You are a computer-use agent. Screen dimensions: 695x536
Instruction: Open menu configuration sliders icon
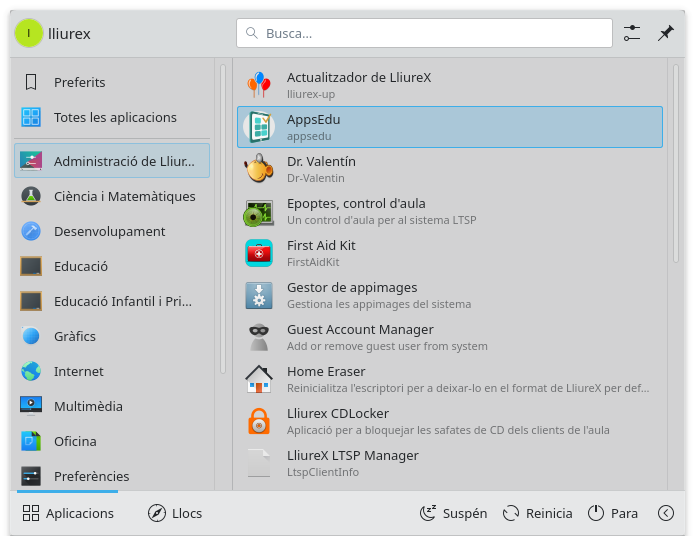[x=632, y=33]
